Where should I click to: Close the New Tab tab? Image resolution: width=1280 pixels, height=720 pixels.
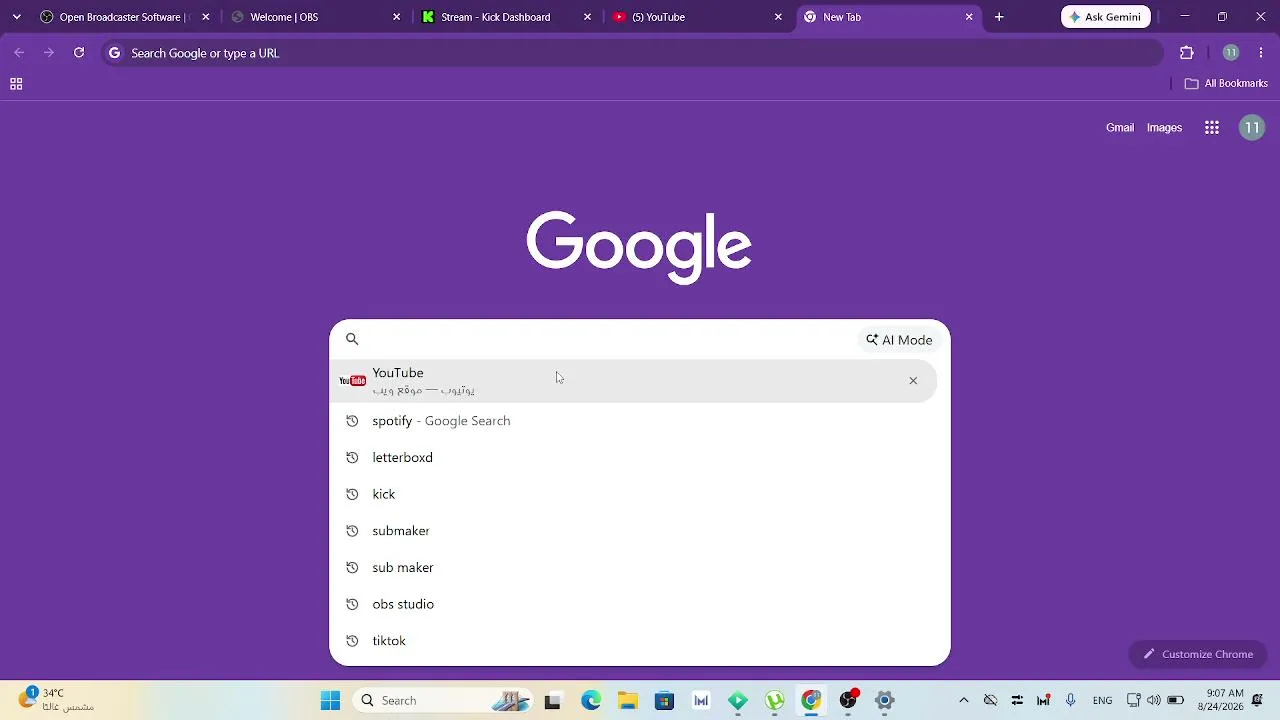tap(969, 17)
